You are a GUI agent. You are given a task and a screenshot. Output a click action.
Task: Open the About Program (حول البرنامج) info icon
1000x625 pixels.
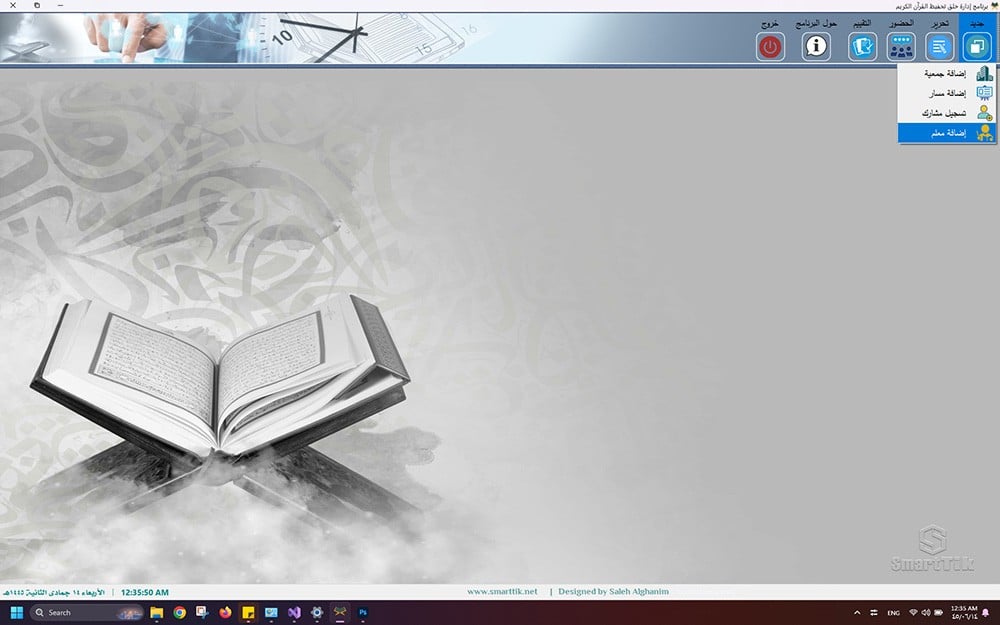[x=817, y=46]
